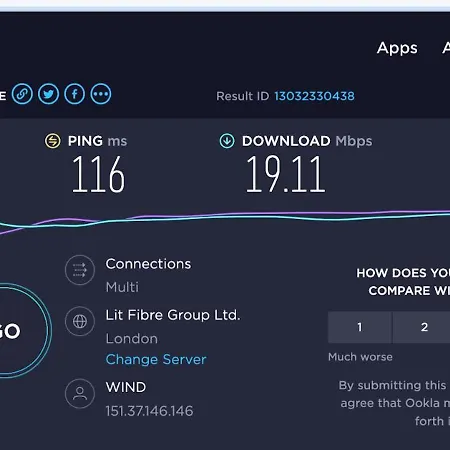Open the Change Server link
Screen dimensions: 450x450
click(156, 359)
